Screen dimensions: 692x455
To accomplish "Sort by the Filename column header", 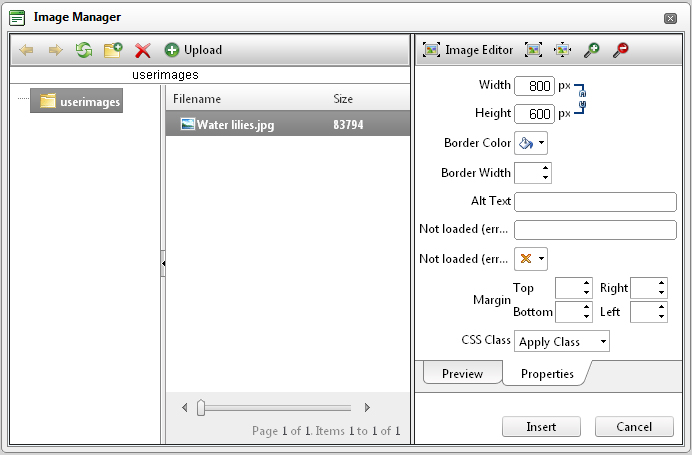I will tap(197, 99).
